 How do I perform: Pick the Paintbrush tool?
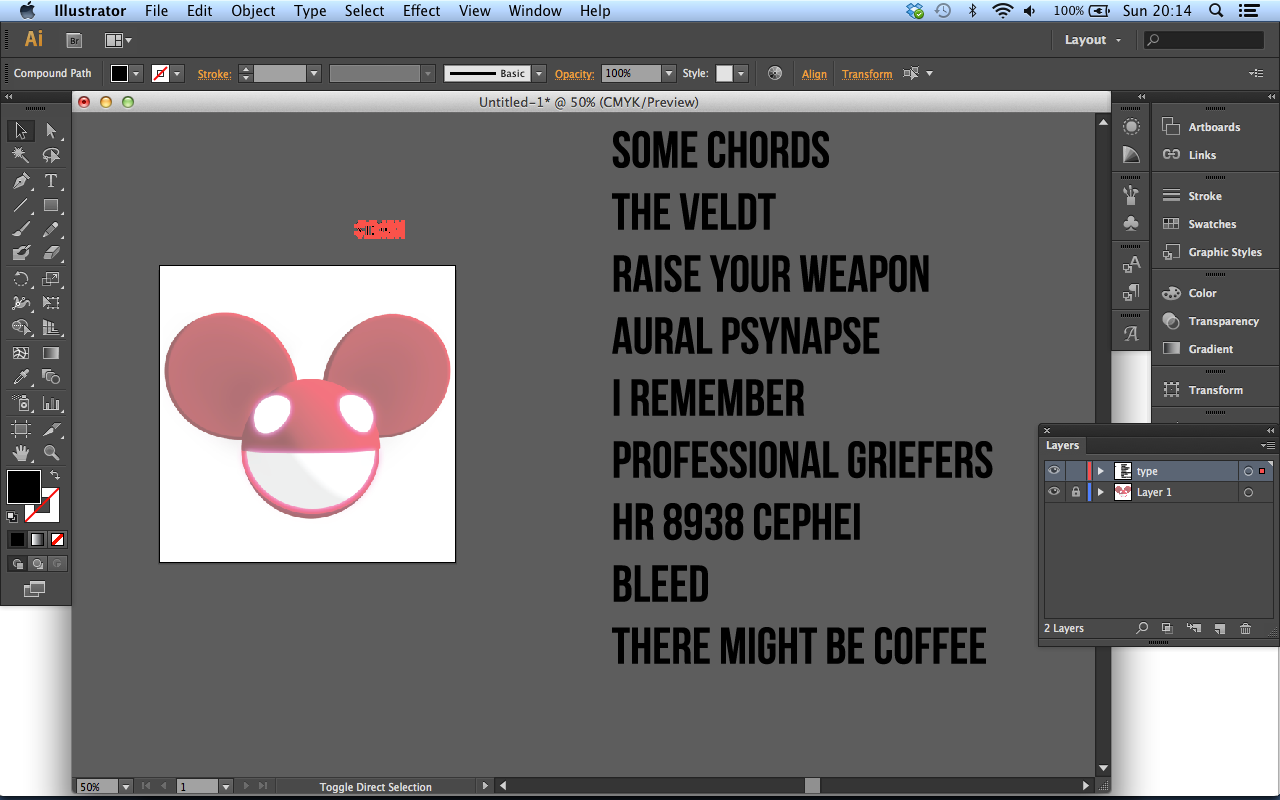(x=20, y=229)
